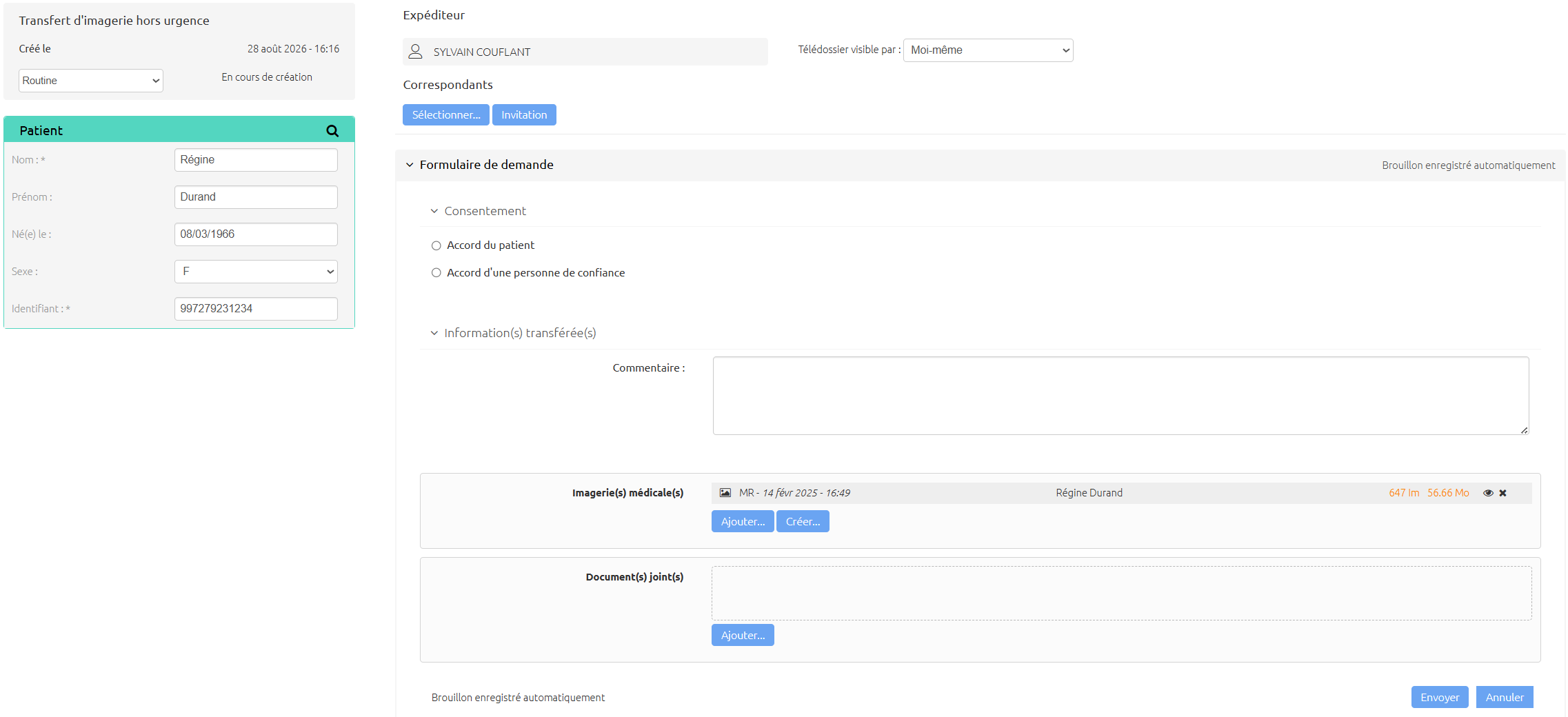
Task: Click the Sélectionner... correspondants button
Action: (446, 115)
